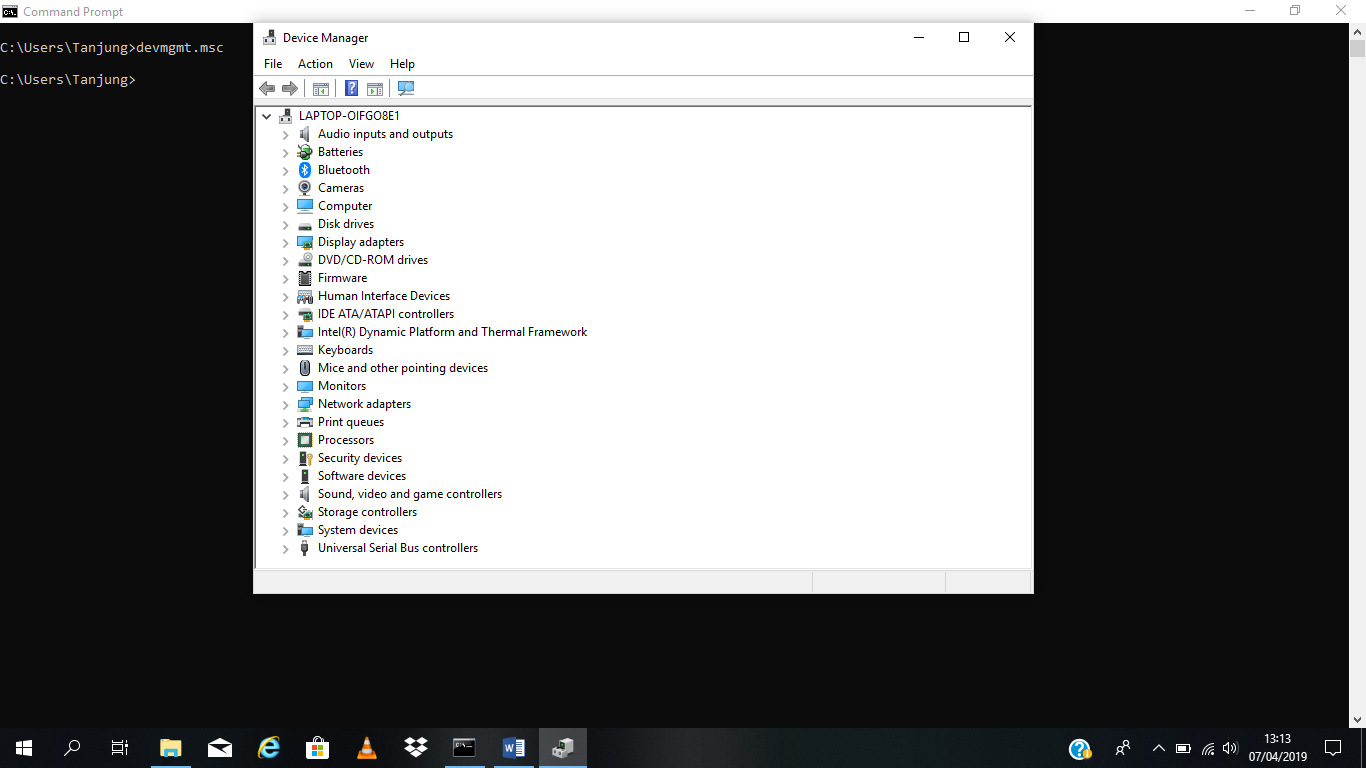1366x768 pixels.
Task: Click the Back navigation arrow
Action: pyautogui.click(x=267, y=88)
